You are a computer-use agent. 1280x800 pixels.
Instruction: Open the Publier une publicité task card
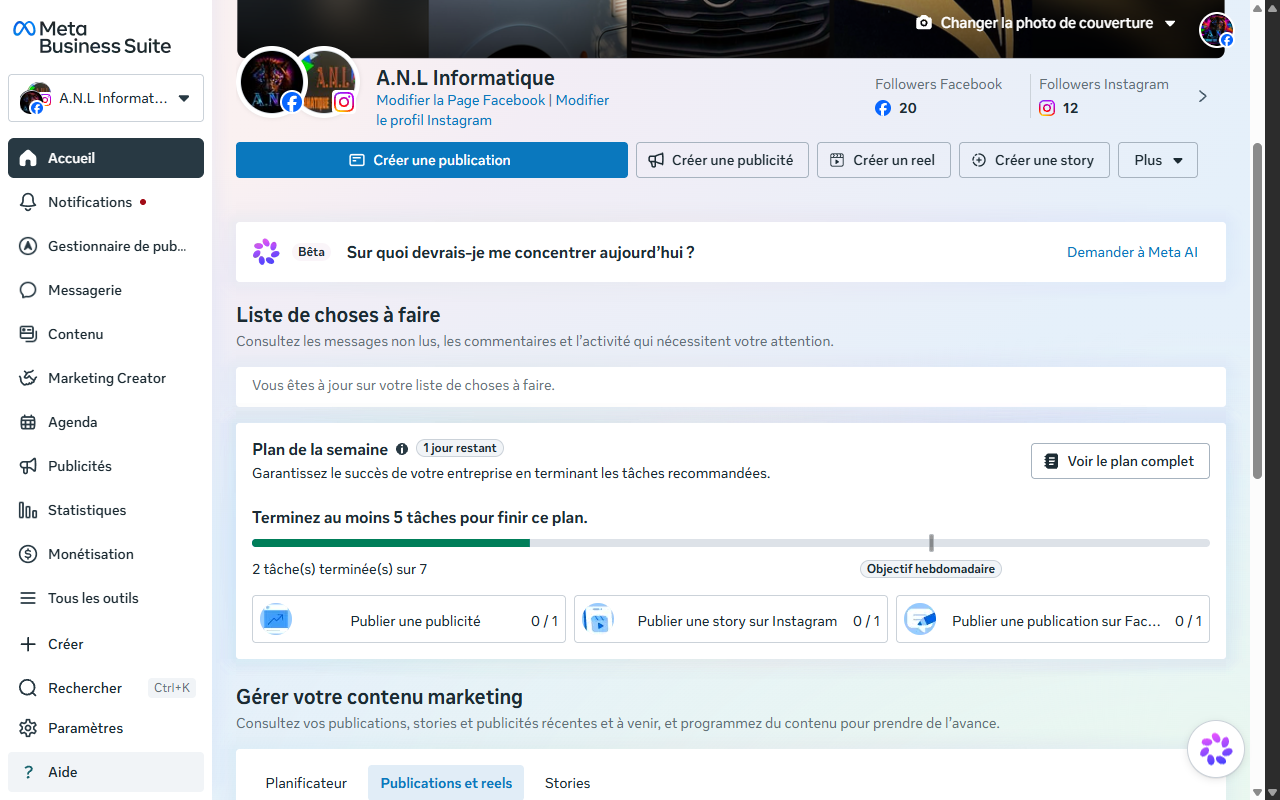[409, 621]
